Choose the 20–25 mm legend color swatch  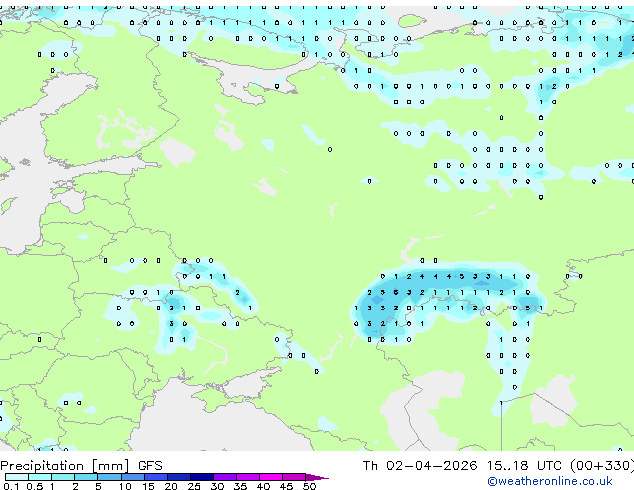pos(178,477)
